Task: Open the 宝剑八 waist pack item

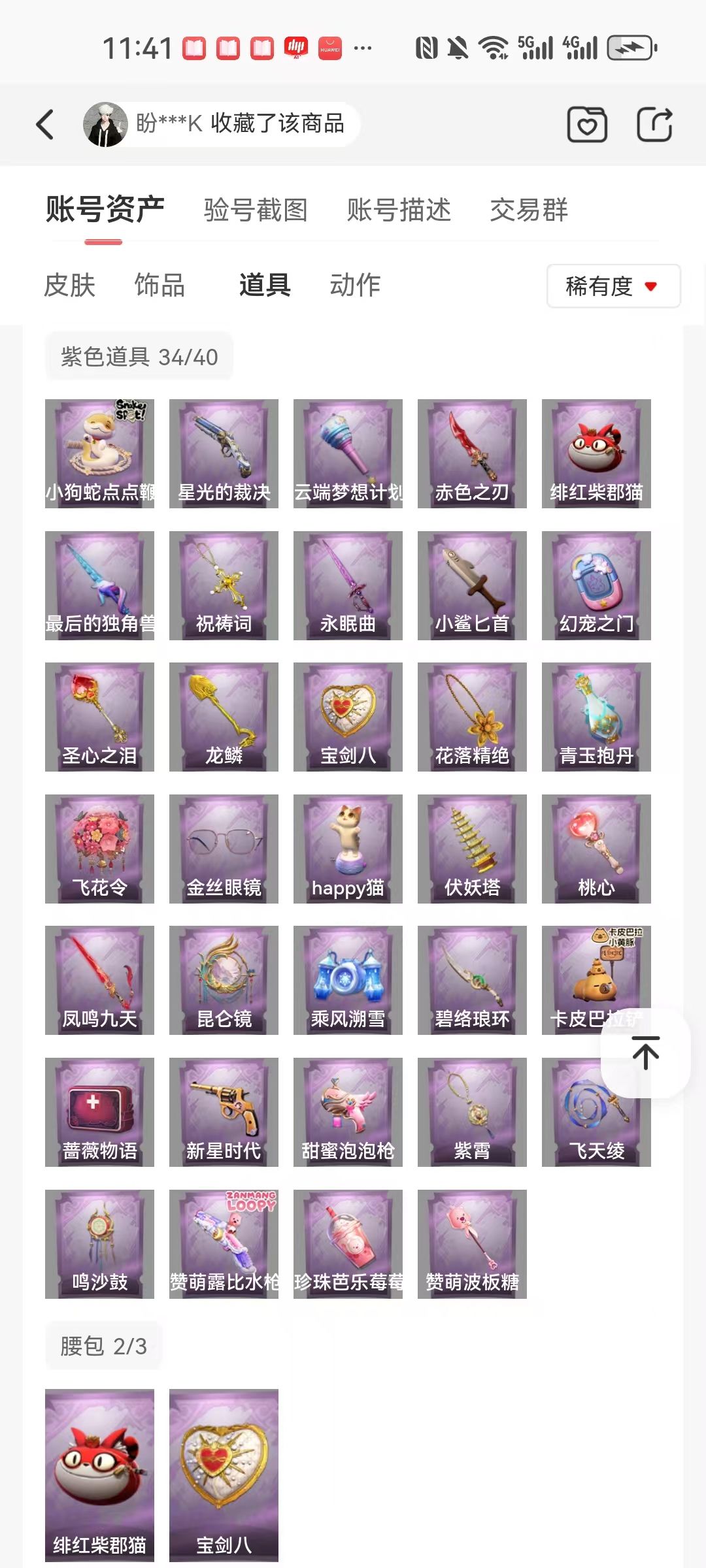Action: coord(224,1475)
